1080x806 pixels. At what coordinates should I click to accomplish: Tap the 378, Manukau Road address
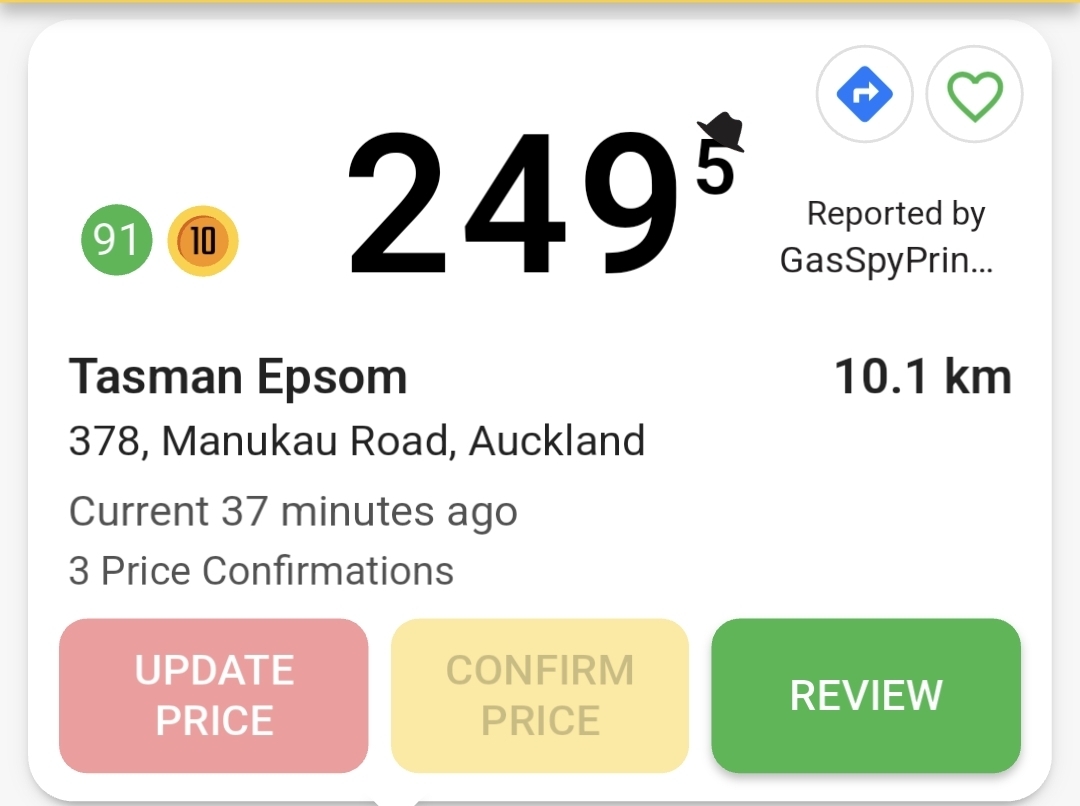click(x=356, y=440)
